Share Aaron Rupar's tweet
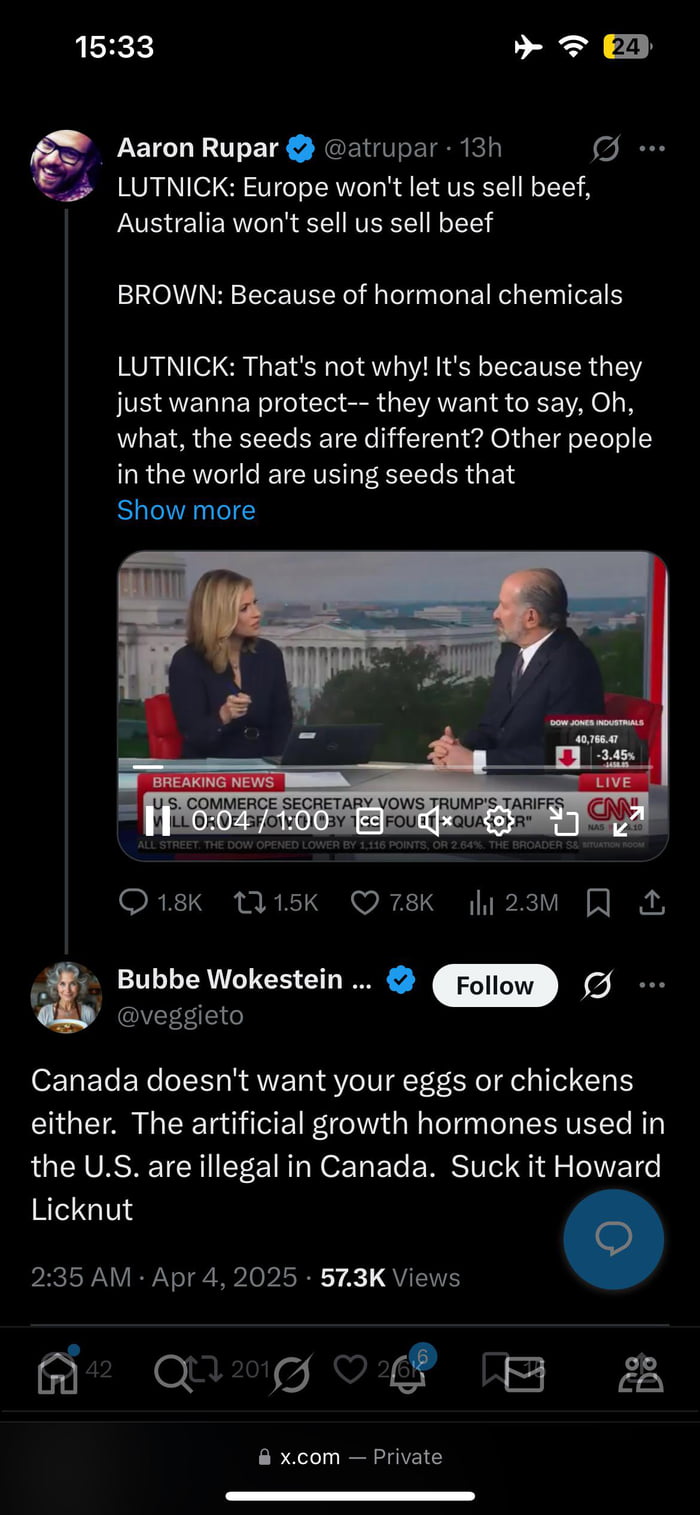The image size is (700, 1515). coord(652,903)
